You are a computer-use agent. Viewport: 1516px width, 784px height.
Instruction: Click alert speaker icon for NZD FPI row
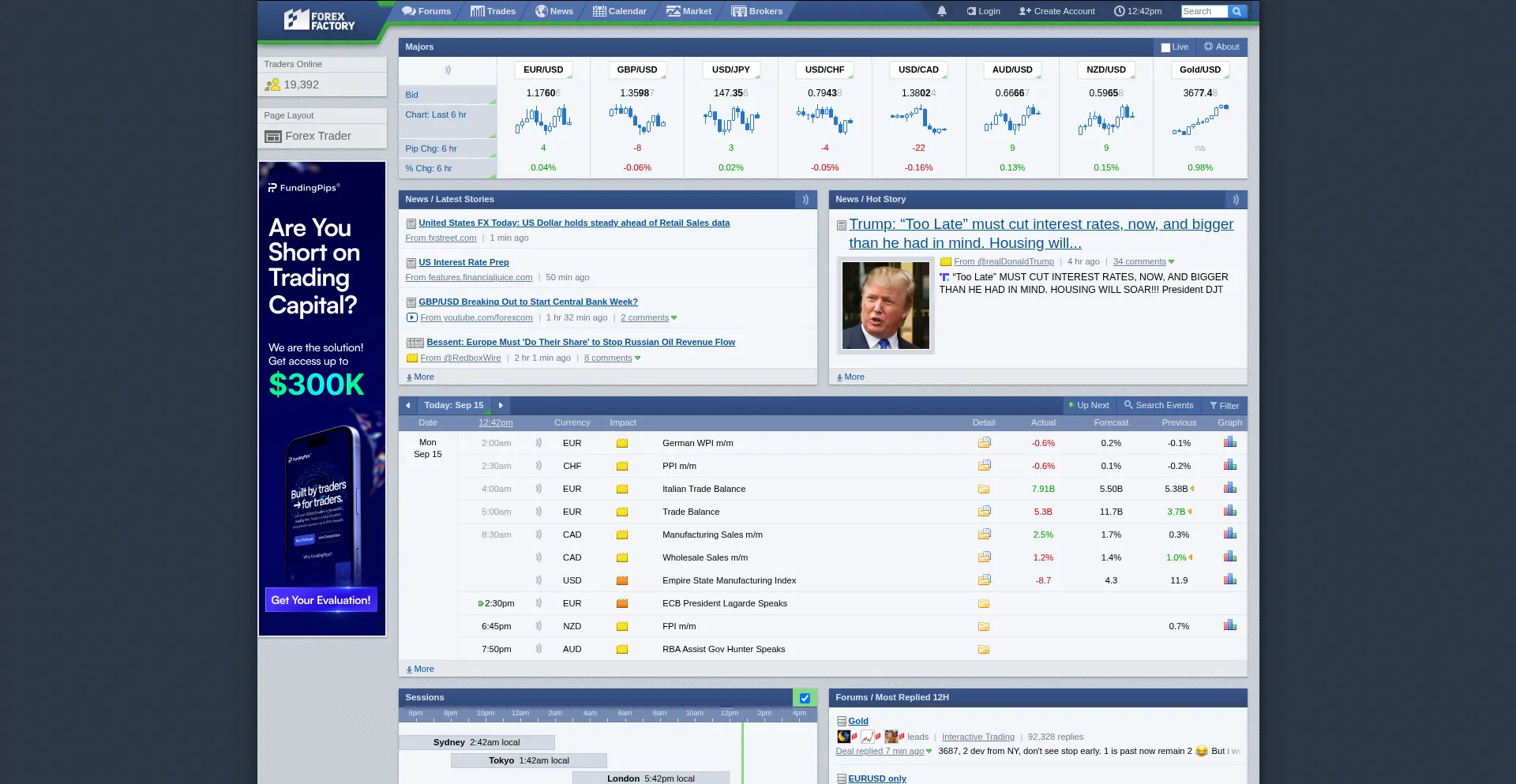coord(538,626)
